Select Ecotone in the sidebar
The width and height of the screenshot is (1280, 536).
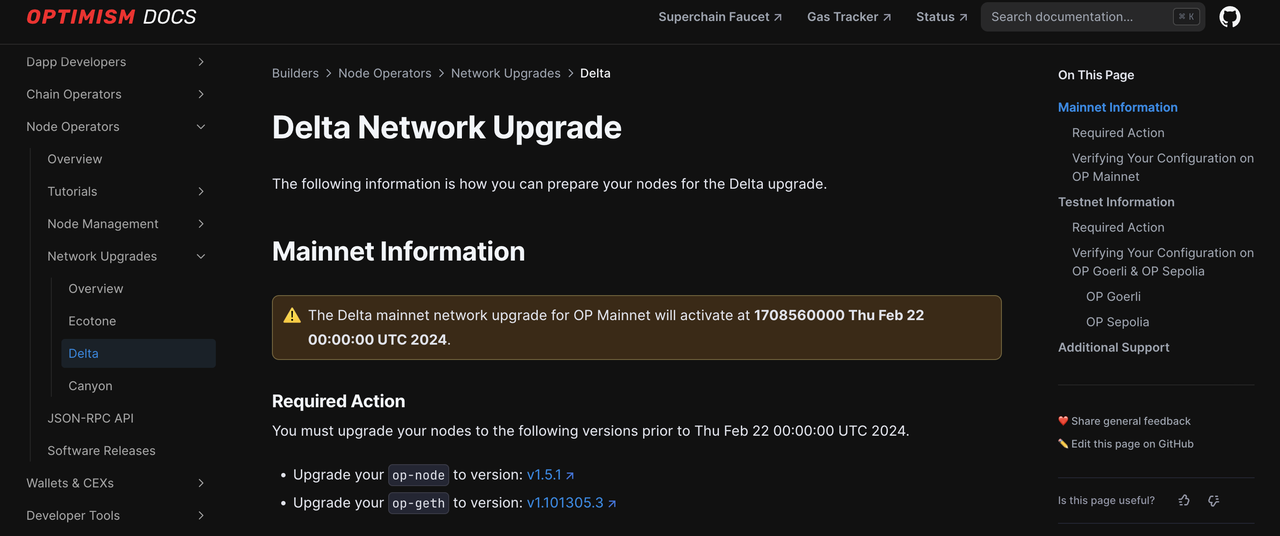pyautogui.click(x=92, y=321)
